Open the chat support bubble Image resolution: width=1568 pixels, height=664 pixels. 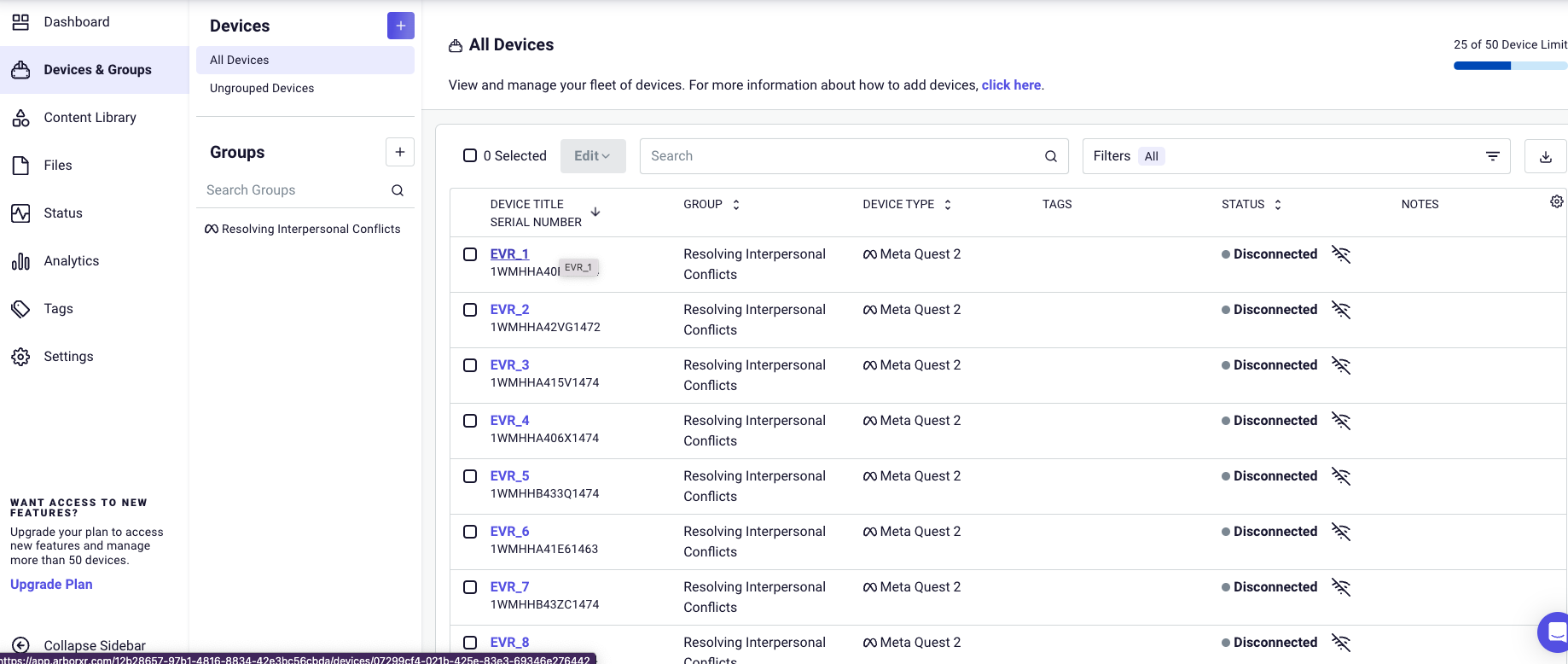pyautogui.click(x=1556, y=632)
